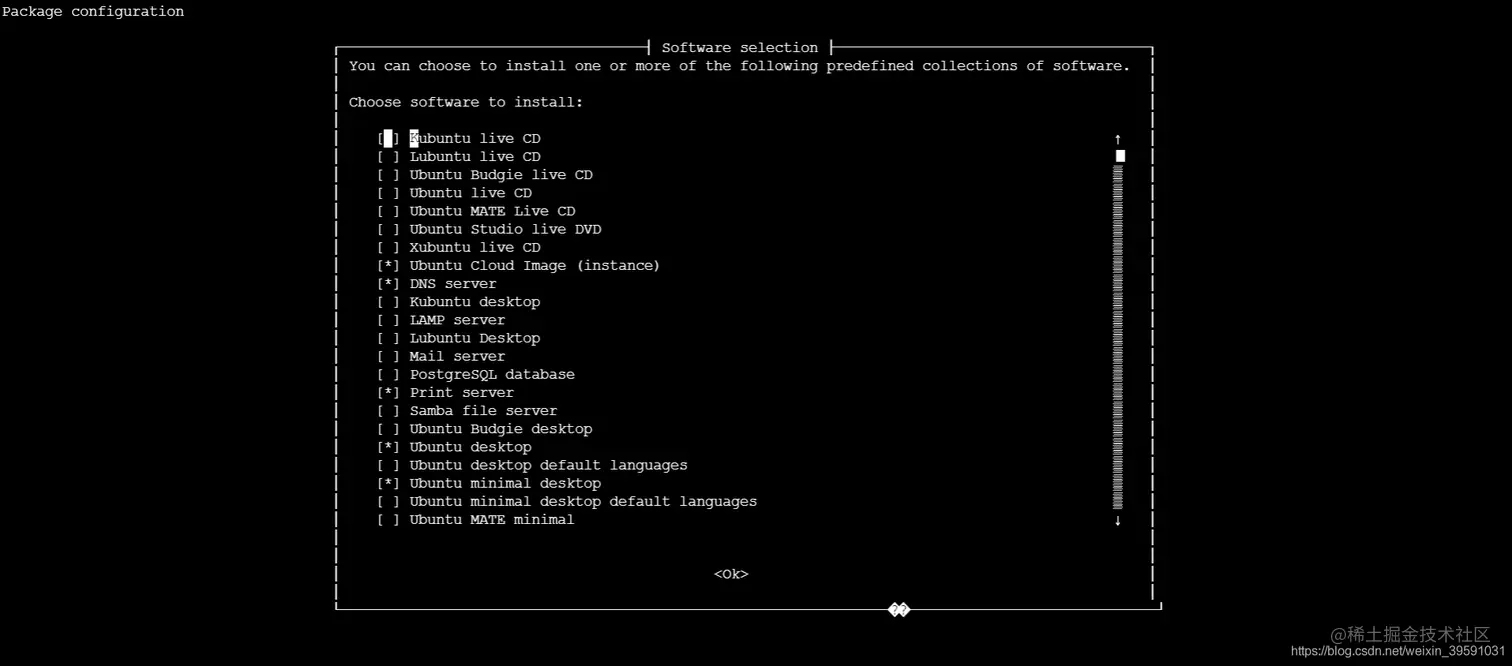Check the Ubuntu Budgie desktop box
This screenshot has height=666, width=1512.
[x=389, y=429]
